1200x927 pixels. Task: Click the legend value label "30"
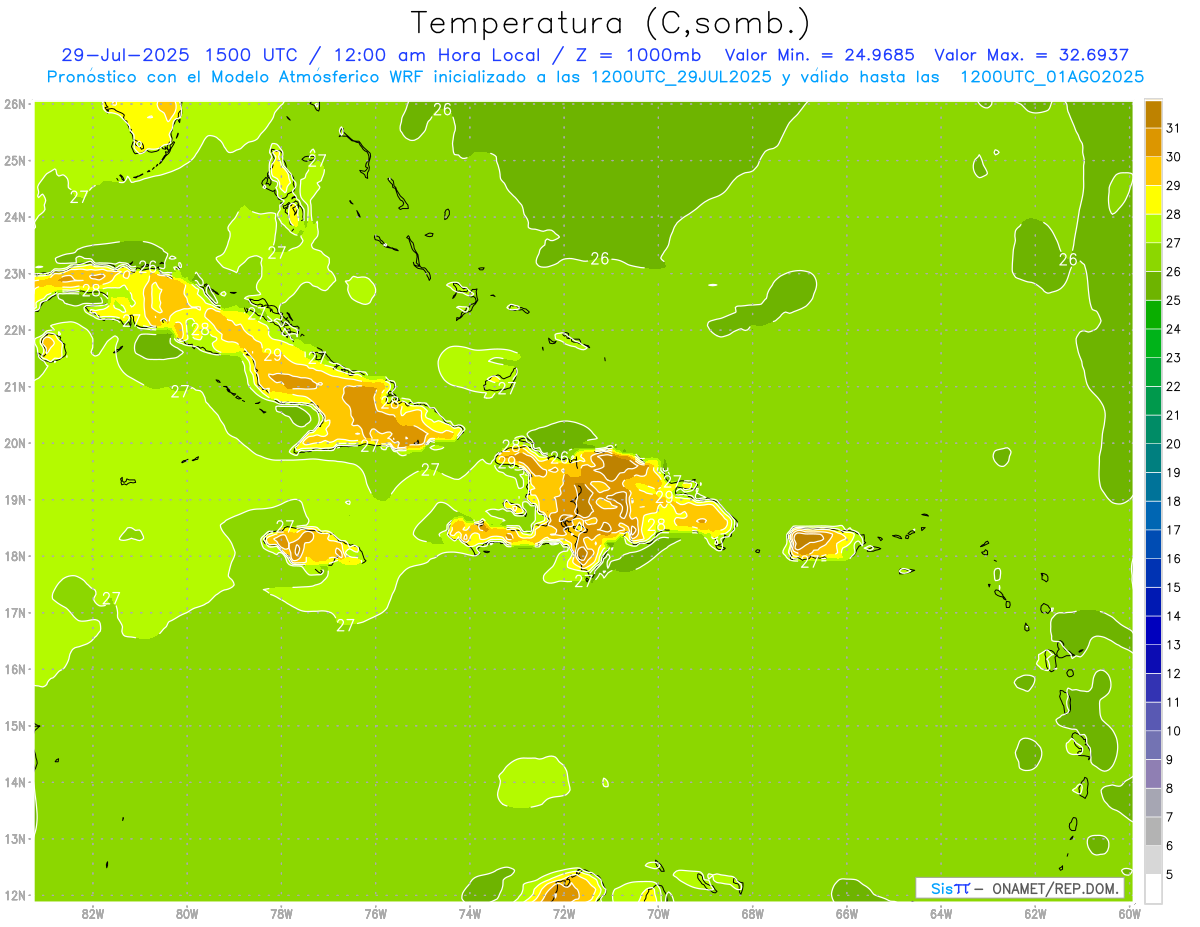tap(1173, 157)
